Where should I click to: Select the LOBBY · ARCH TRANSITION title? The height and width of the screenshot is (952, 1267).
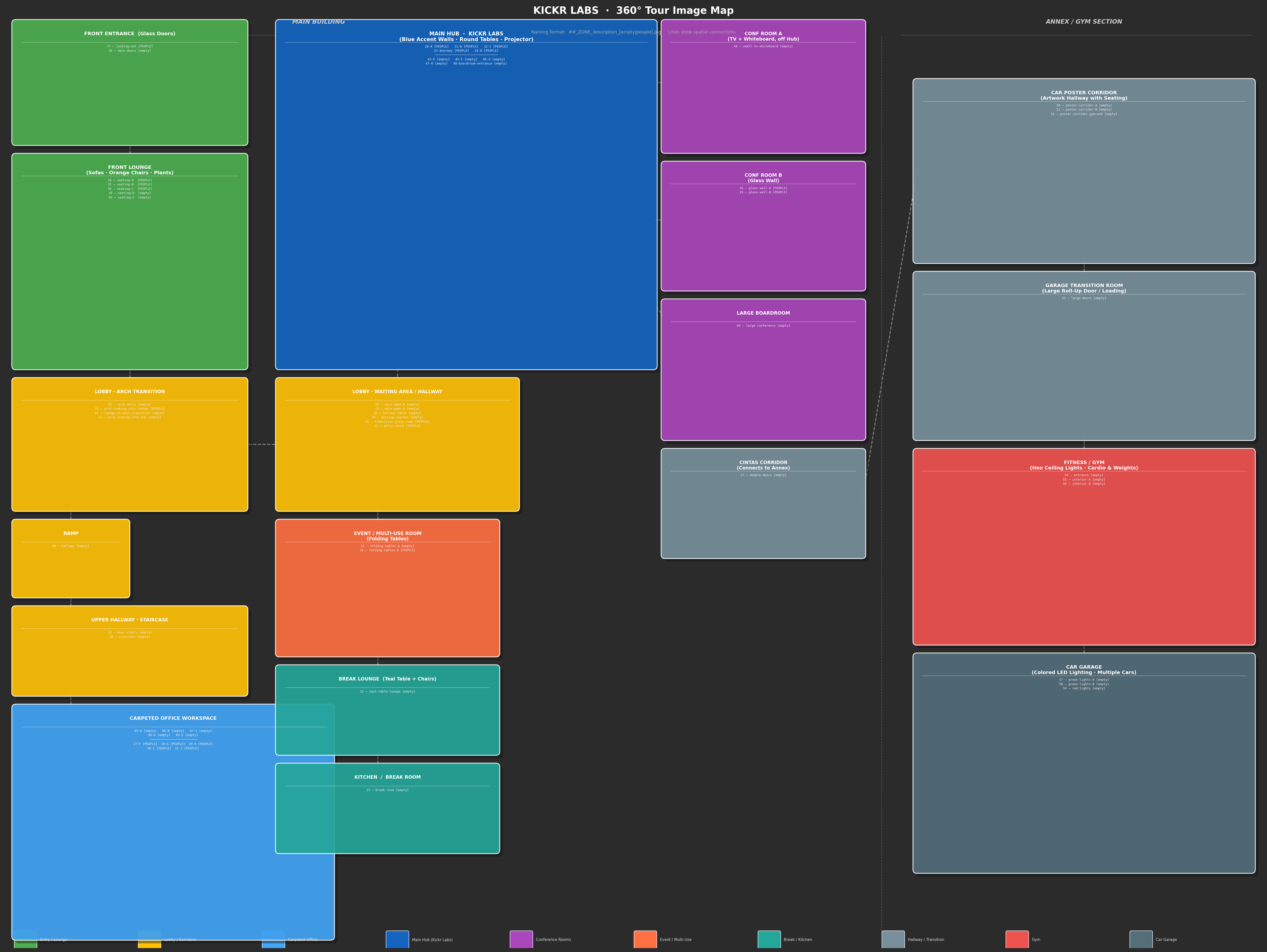click(130, 392)
